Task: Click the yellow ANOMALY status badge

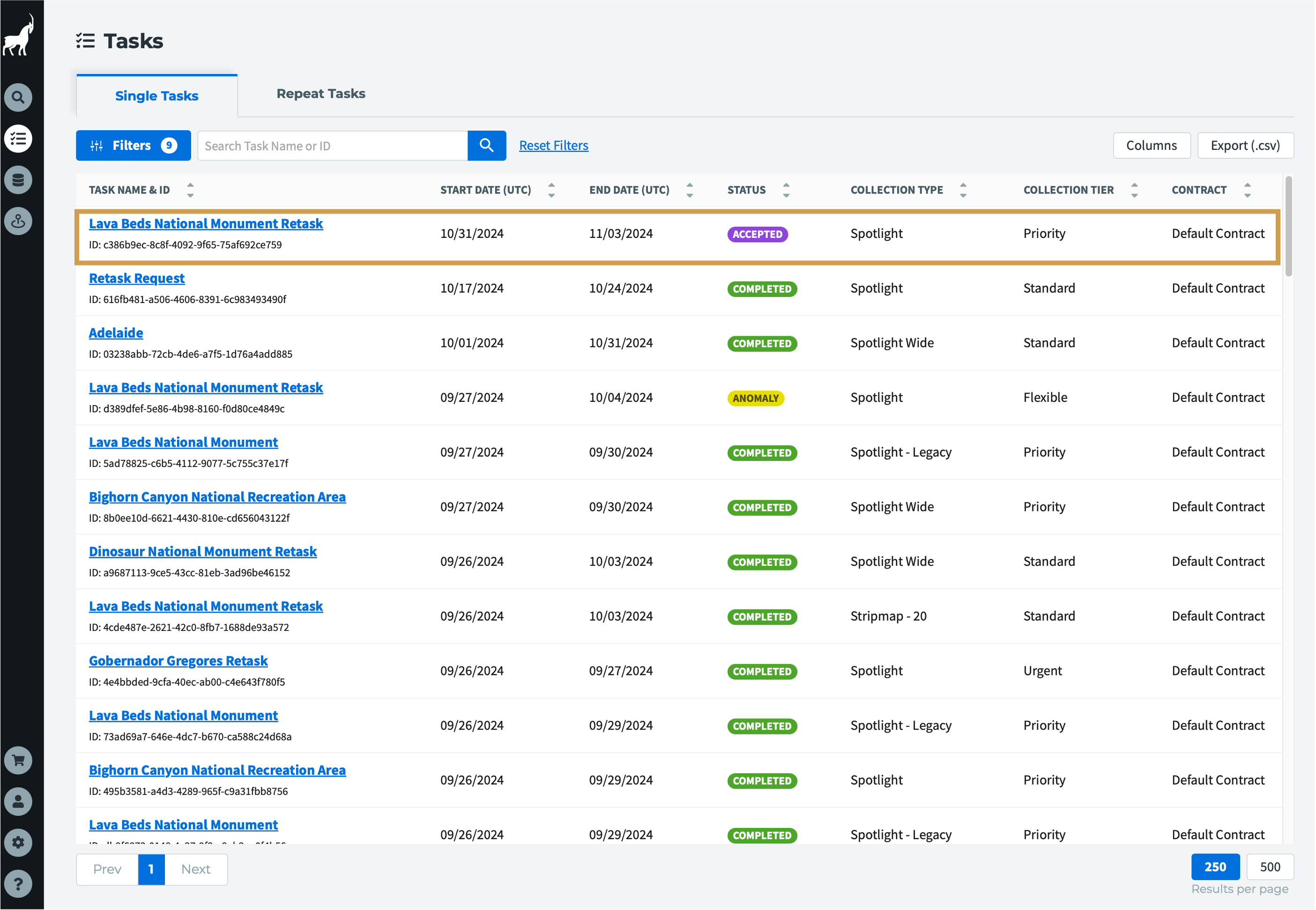Action: point(757,399)
